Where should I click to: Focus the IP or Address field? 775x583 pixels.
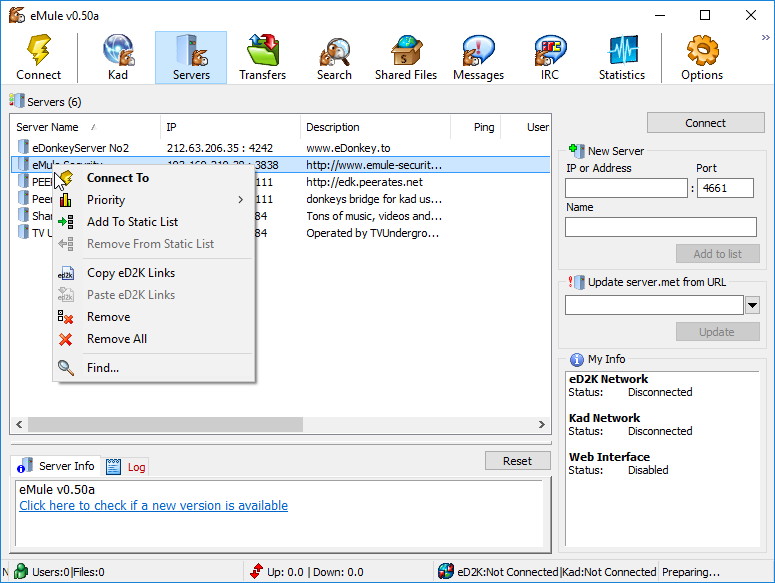click(626, 188)
